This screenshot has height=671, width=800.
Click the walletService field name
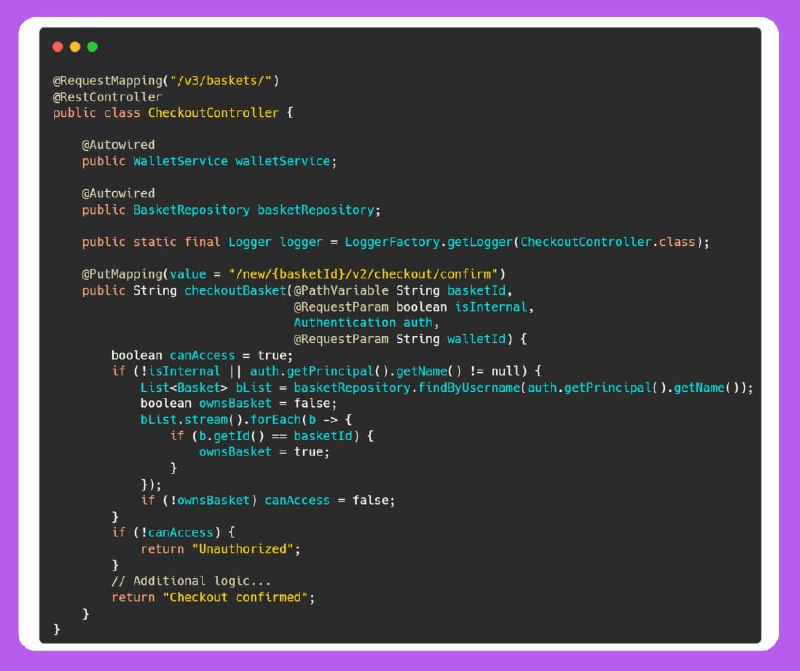coord(283,161)
